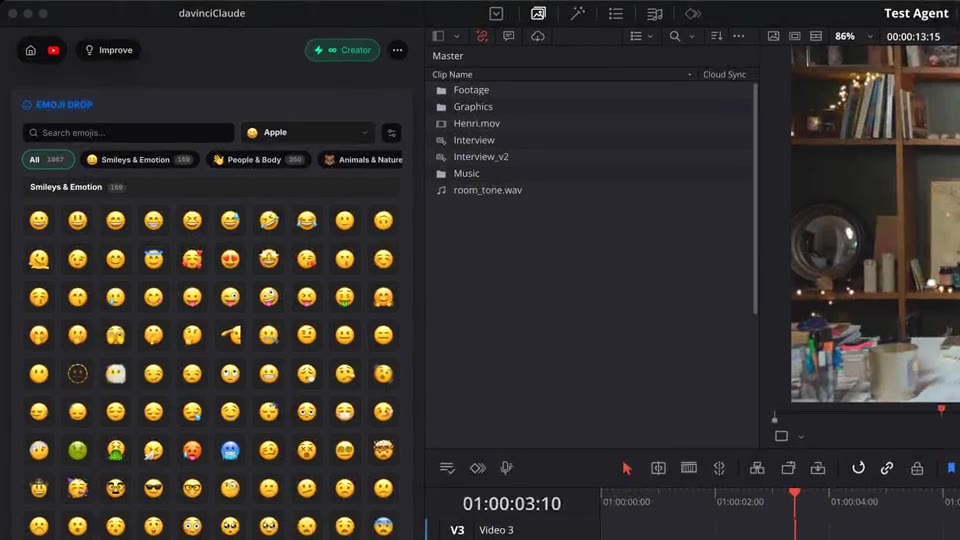960x540 pixels.
Task: Click the Cloud Sync column header
Action: (724, 74)
